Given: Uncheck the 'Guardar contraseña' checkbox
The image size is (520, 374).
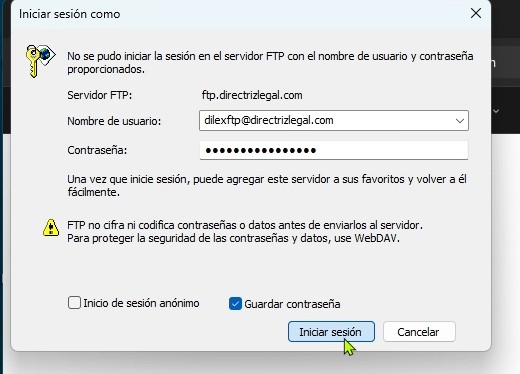Looking at the screenshot, I should point(235,304).
